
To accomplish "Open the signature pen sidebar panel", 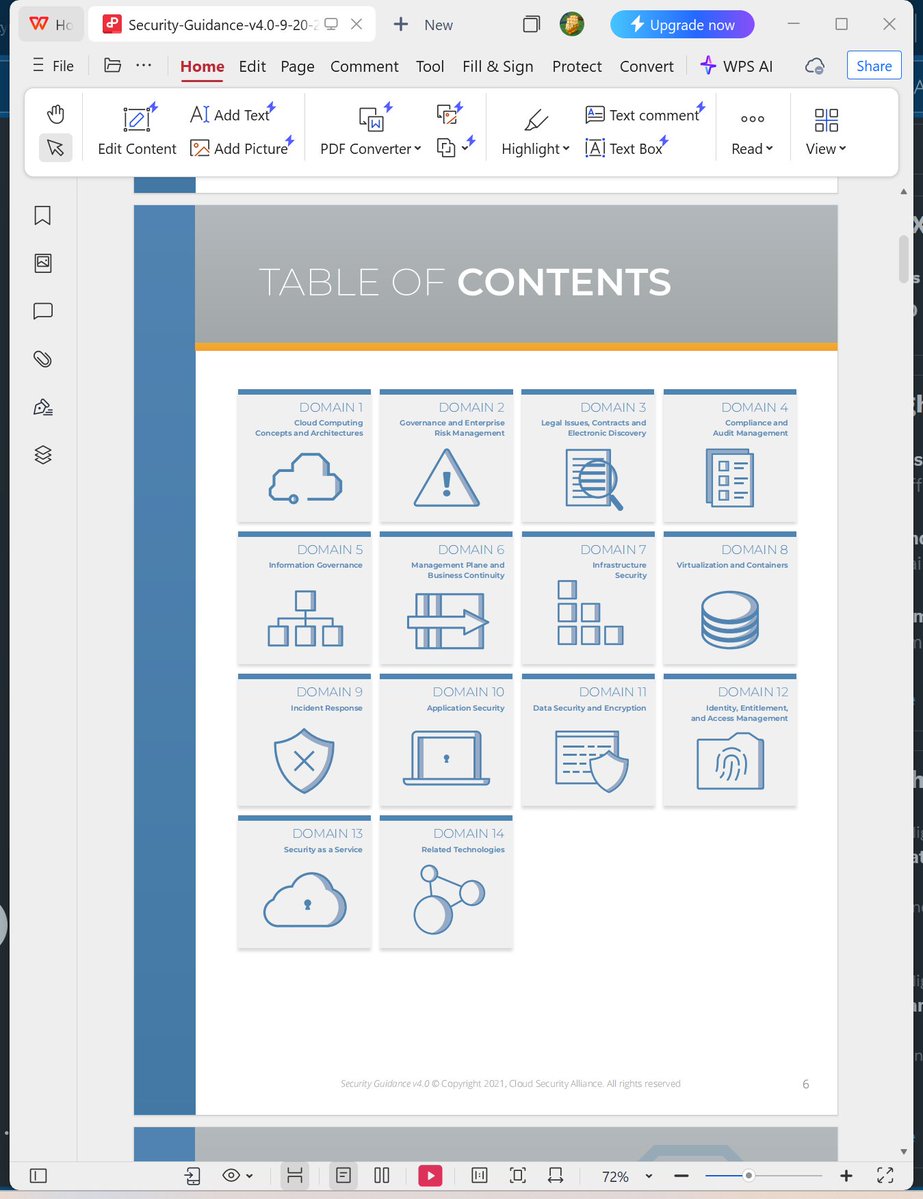I will [43, 407].
